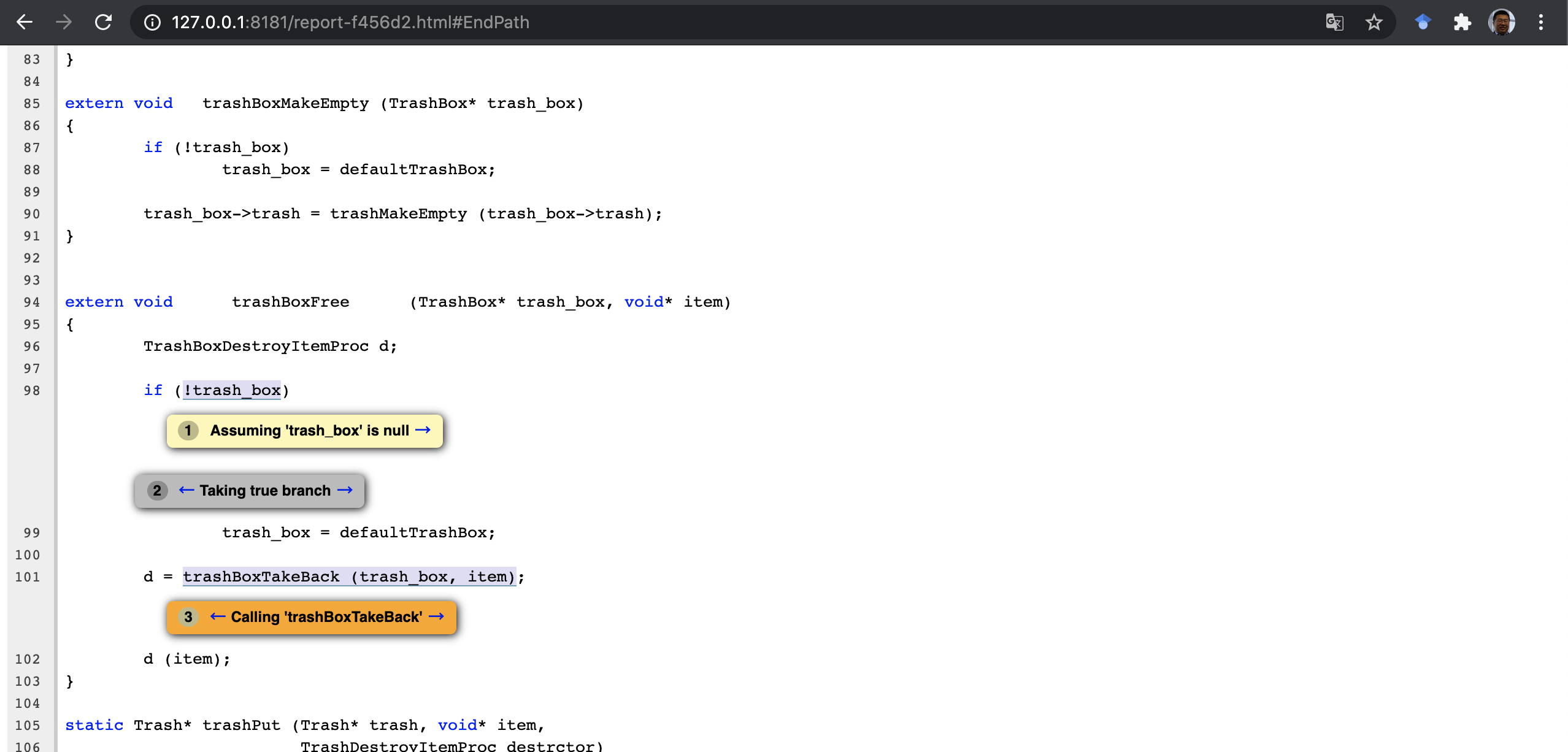Open site information icon in address bar
This screenshot has width=1568, height=752.
tap(152, 23)
